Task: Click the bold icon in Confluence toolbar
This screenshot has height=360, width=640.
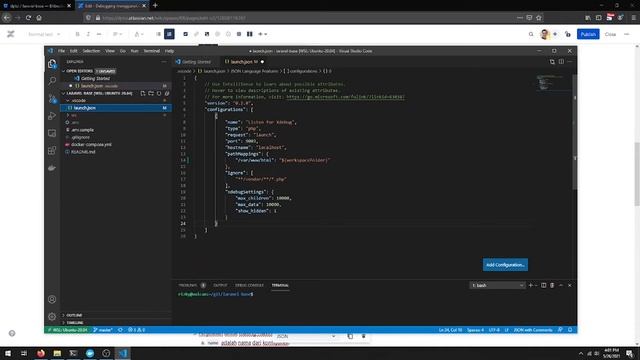Action: [78, 34]
